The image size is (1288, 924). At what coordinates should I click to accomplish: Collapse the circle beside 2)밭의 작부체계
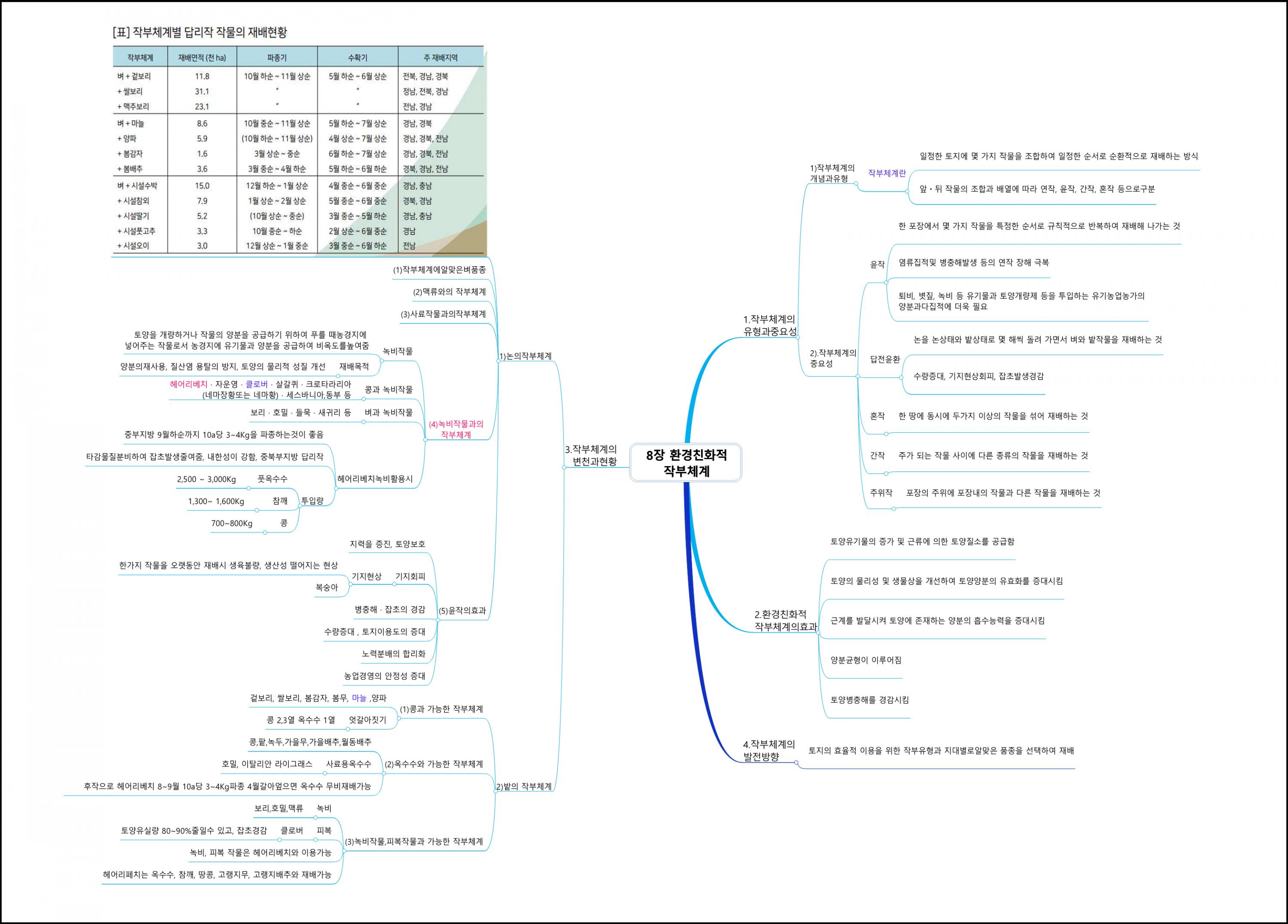pyautogui.click(x=495, y=792)
